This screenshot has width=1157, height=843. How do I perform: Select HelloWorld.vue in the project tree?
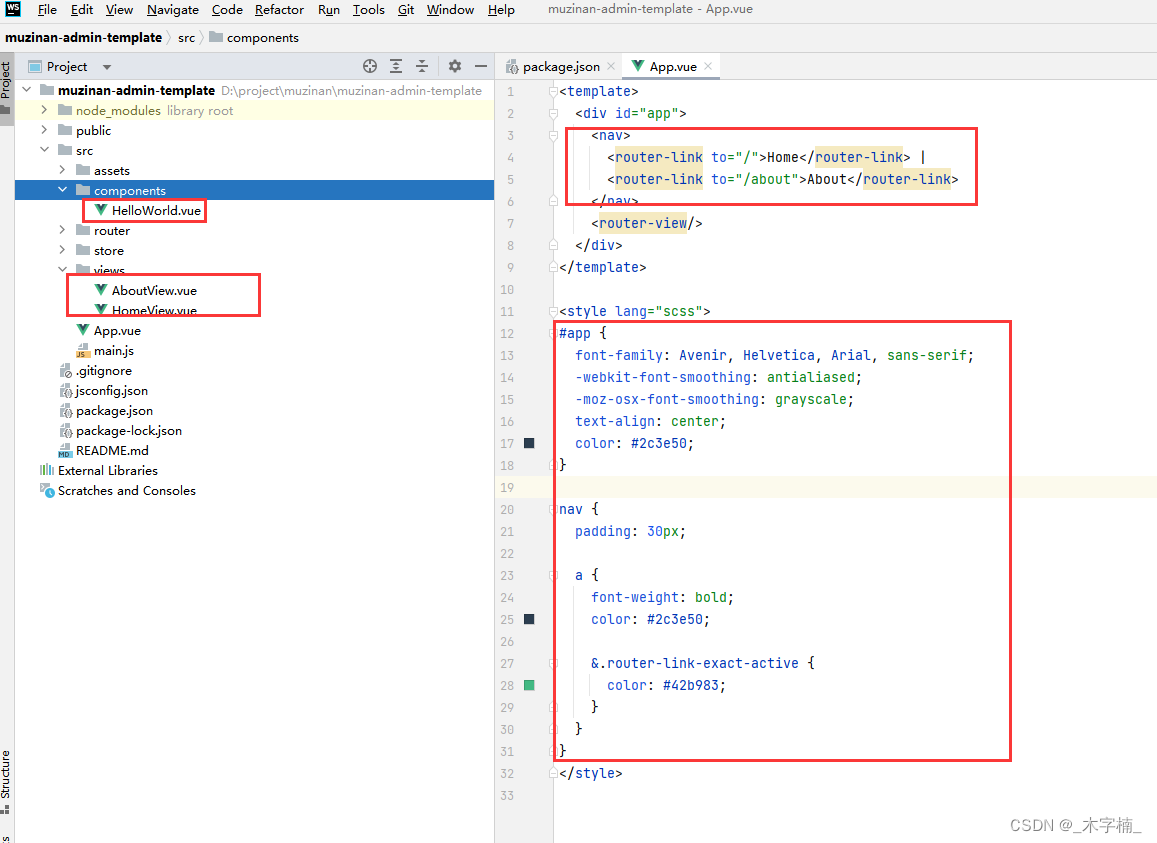(156, 210)
